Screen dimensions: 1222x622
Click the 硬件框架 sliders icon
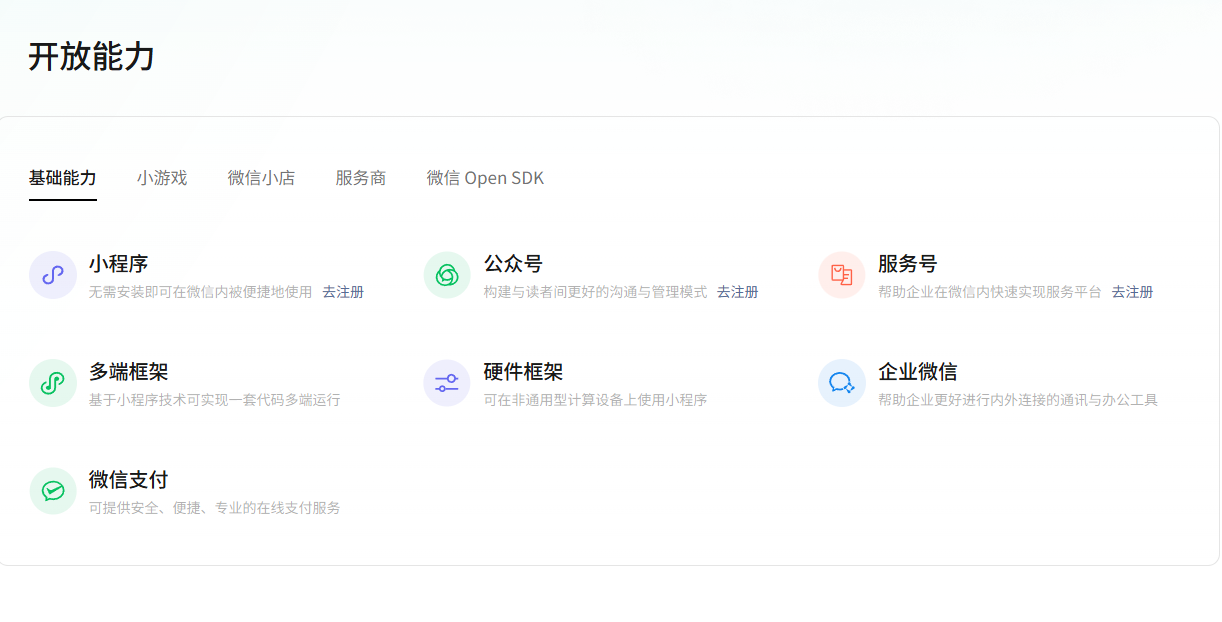(447, 383)
